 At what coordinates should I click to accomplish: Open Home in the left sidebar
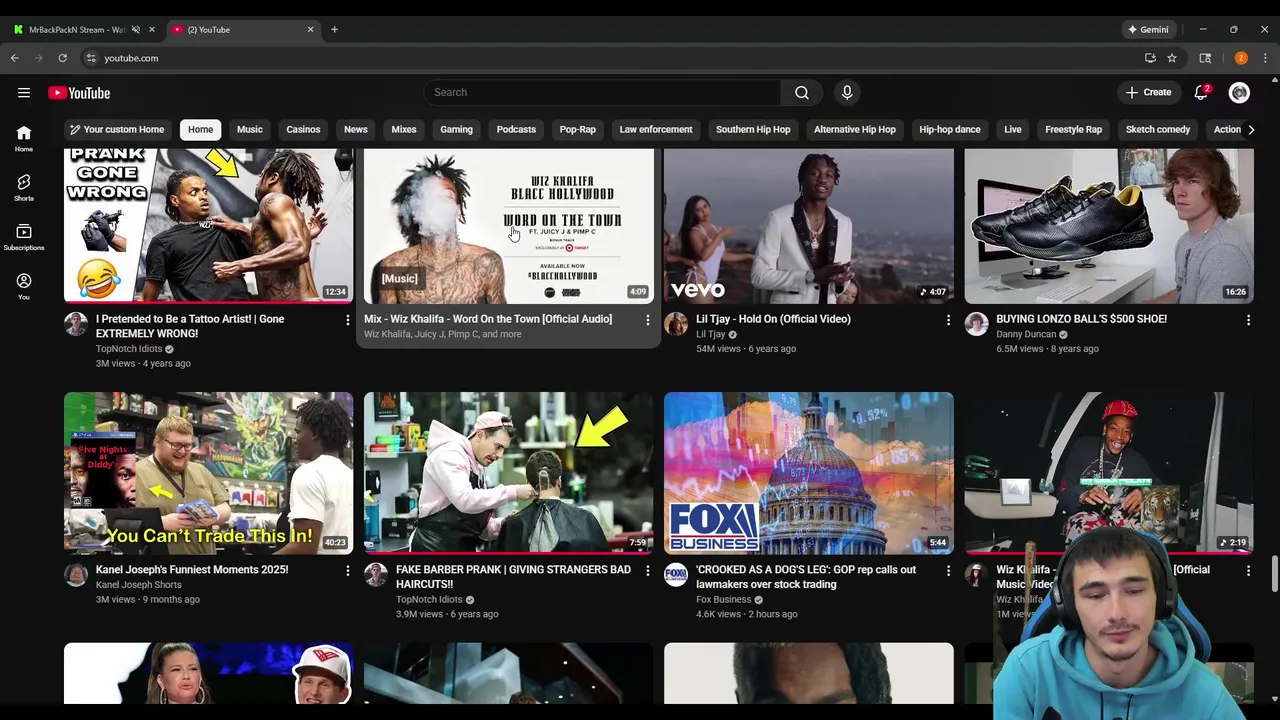[x=24, y=138]
